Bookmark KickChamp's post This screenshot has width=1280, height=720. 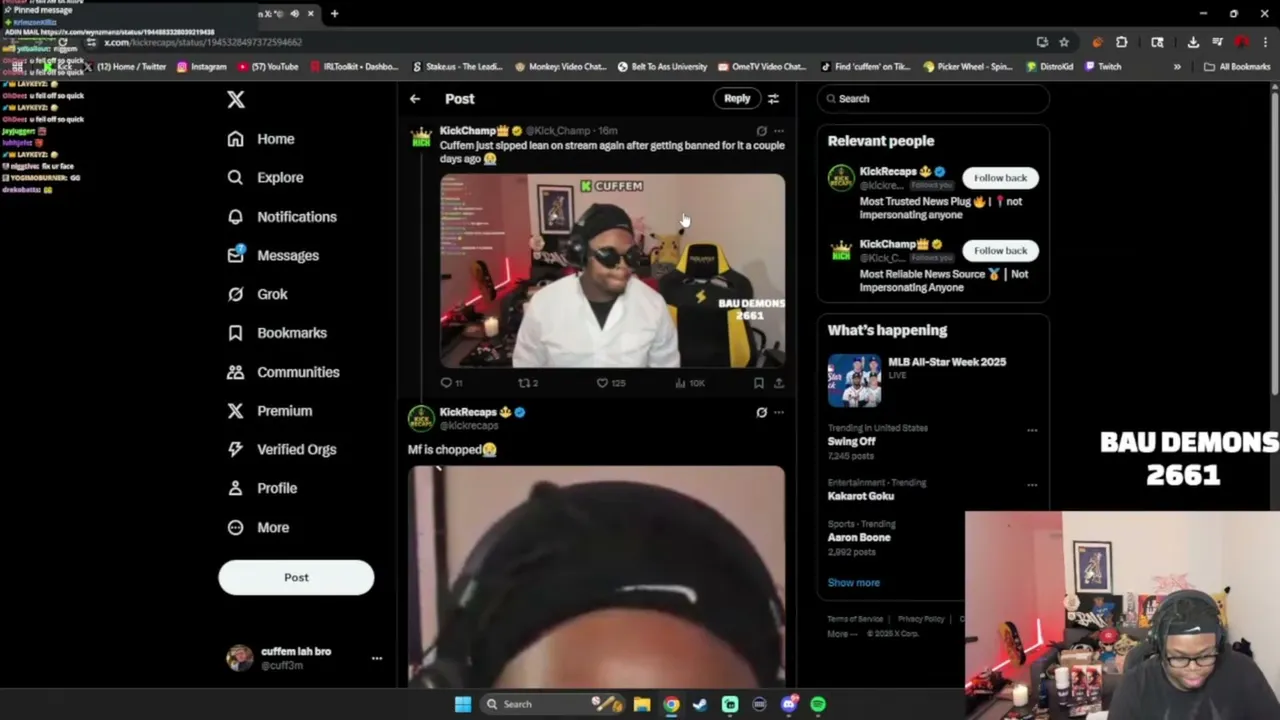(x=759, y=383)
